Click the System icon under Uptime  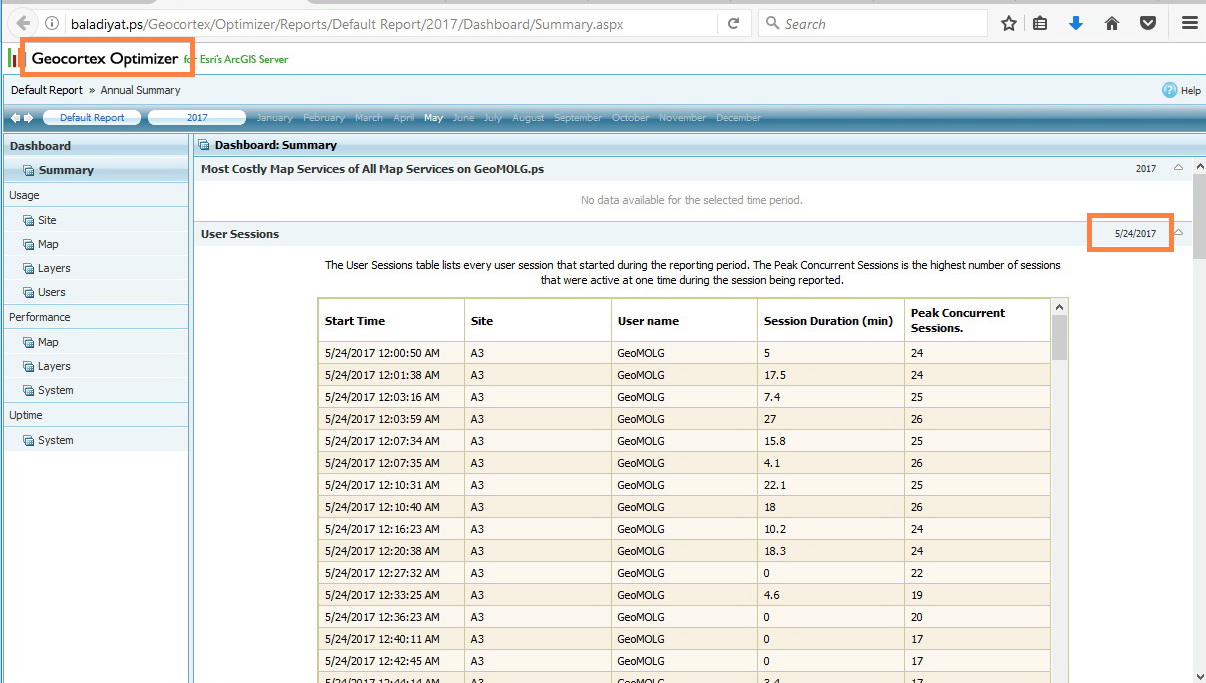[29, 440]
